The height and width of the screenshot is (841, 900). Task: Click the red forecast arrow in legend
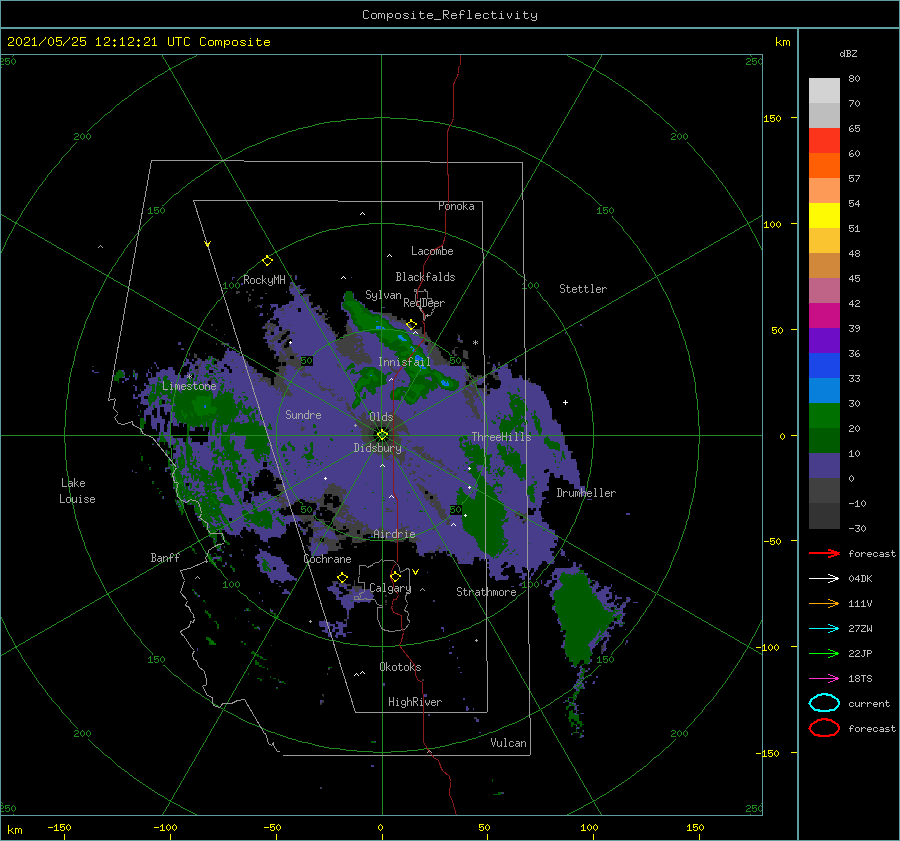coord(824,553)
